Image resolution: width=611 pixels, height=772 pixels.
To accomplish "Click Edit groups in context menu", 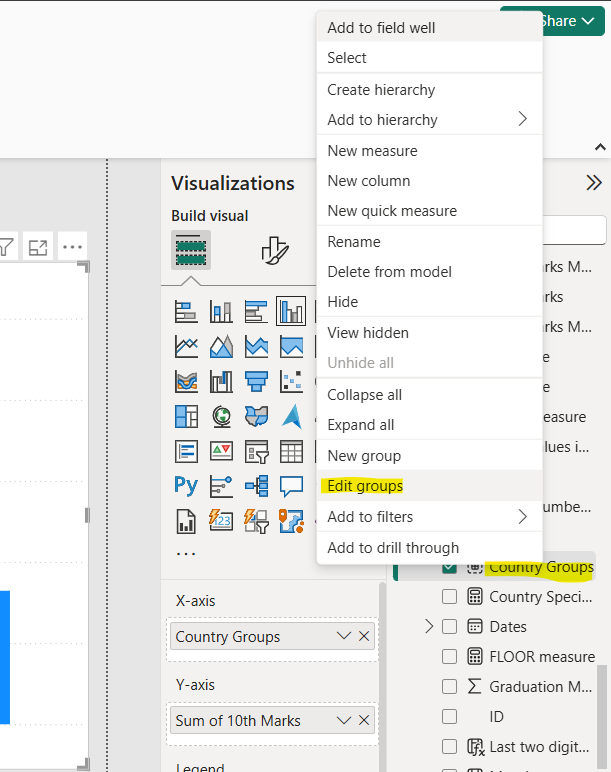I will [365, 486].
